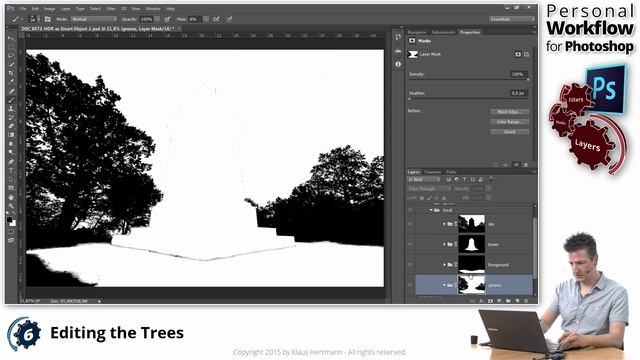Select the Crop tool
The height and width of the screenshot is (360, 640).
tap(11, 73)
